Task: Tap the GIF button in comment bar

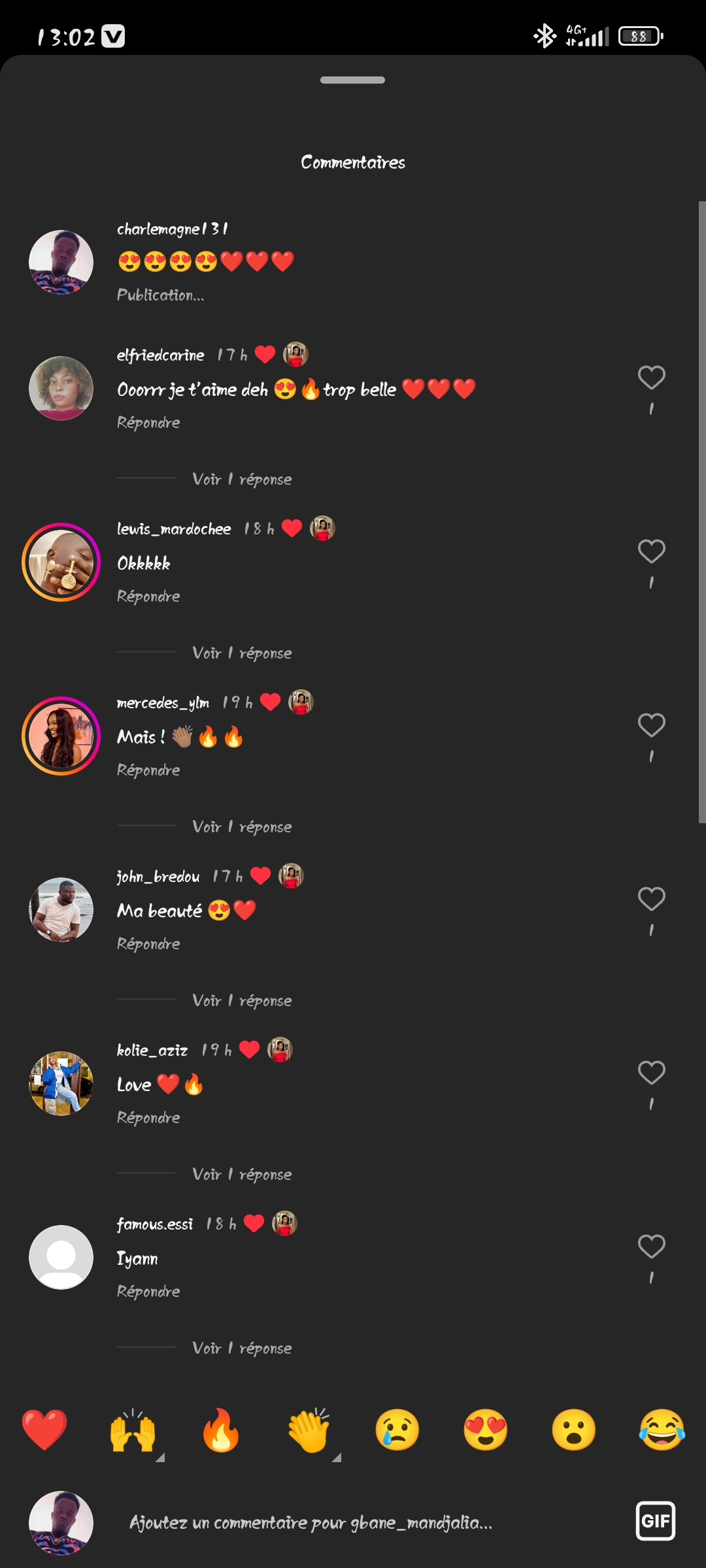Action: [655, 1521]
